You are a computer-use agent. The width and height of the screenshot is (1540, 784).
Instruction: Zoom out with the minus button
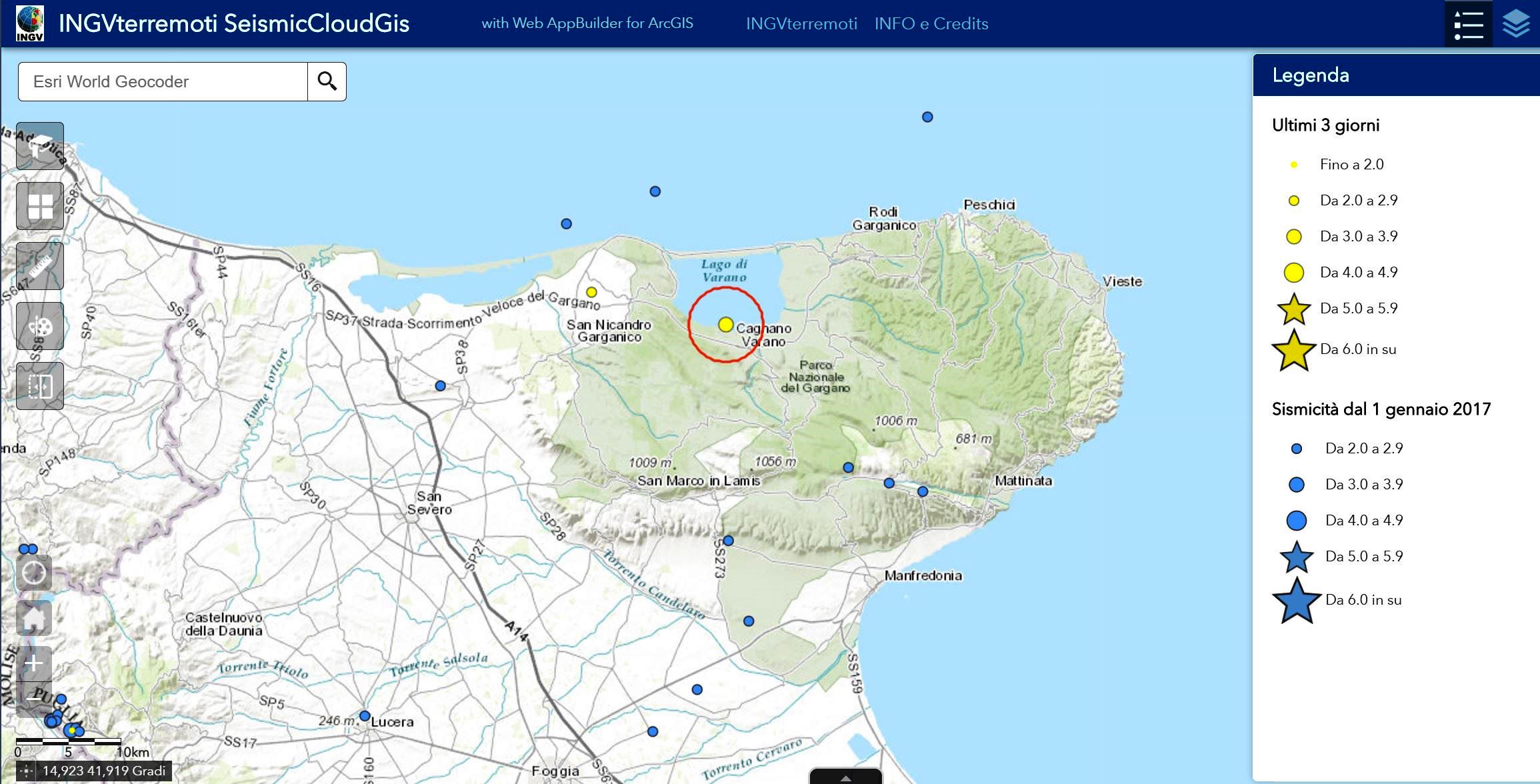point(34,699)
